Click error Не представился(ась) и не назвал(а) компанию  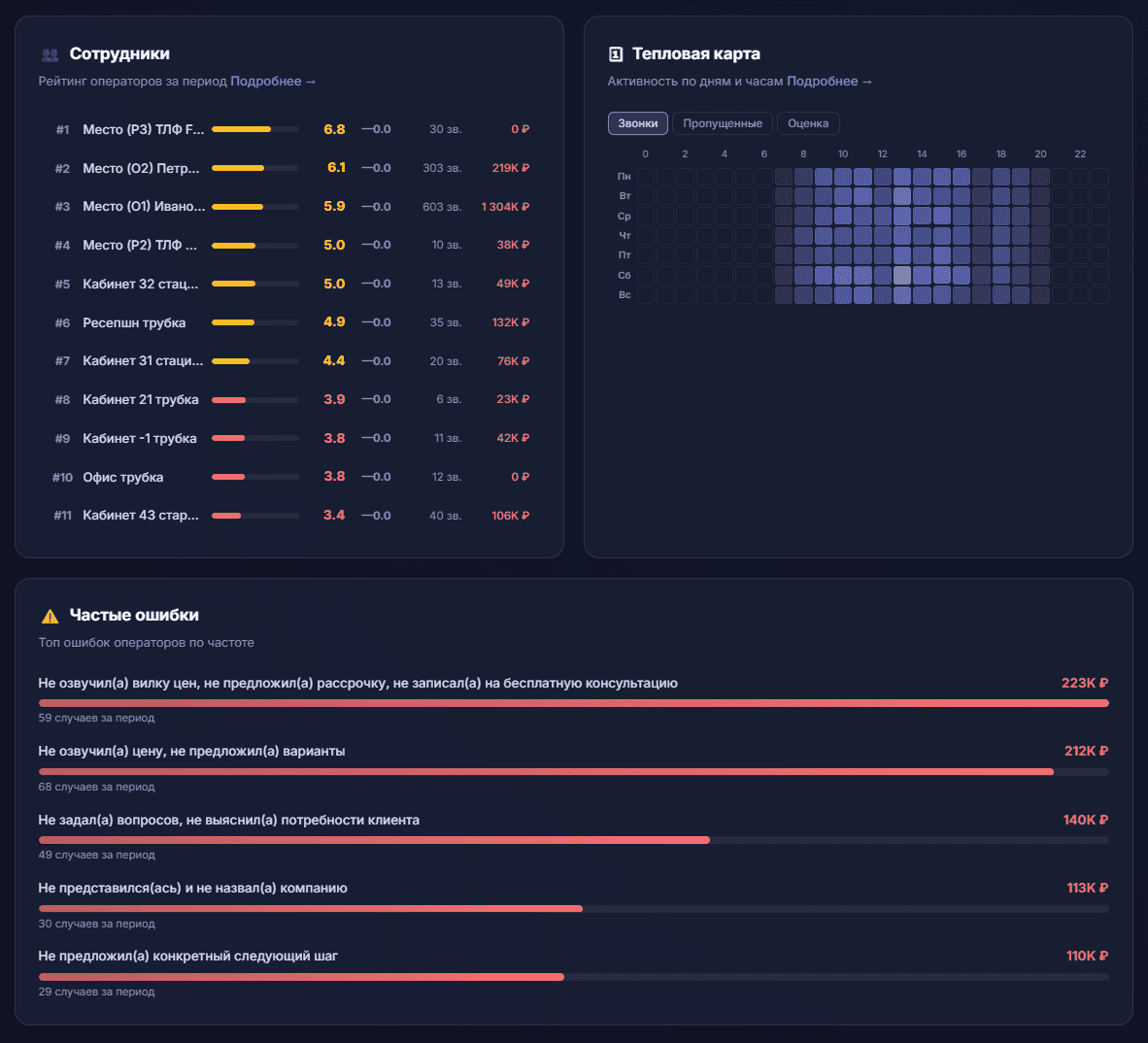(192, 888)
